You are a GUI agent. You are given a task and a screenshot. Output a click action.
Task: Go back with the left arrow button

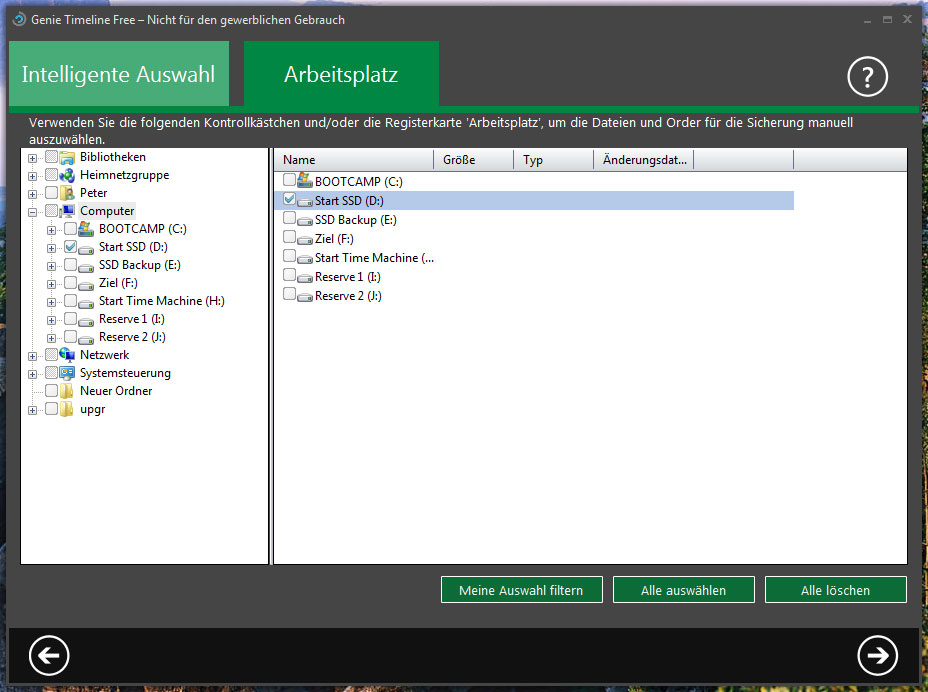tap(49, 655)
